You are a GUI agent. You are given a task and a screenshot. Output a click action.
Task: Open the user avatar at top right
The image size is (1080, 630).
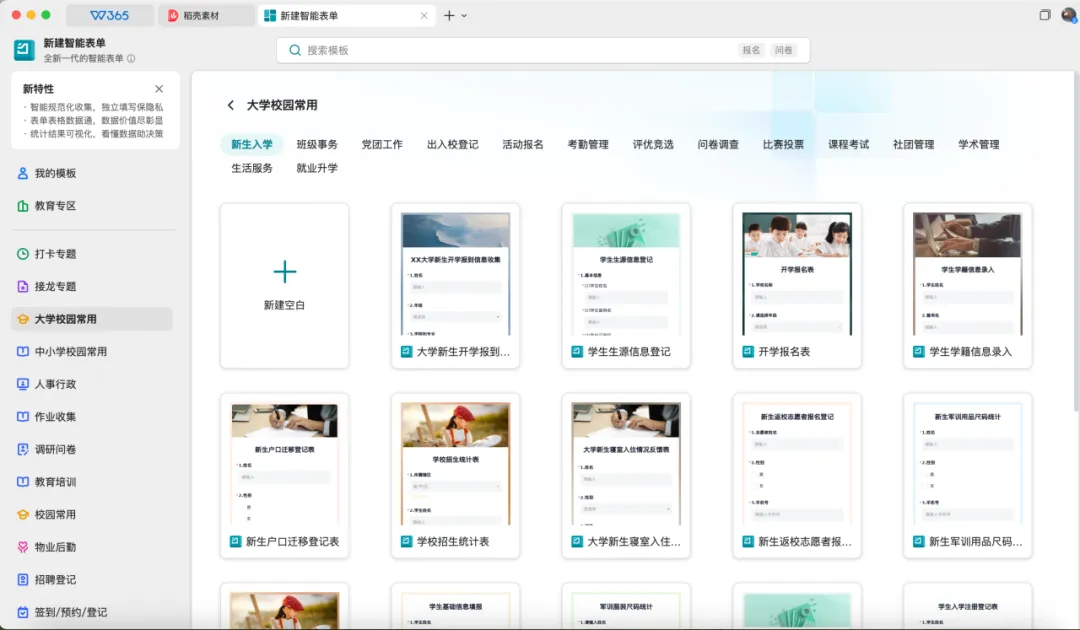1069,15
